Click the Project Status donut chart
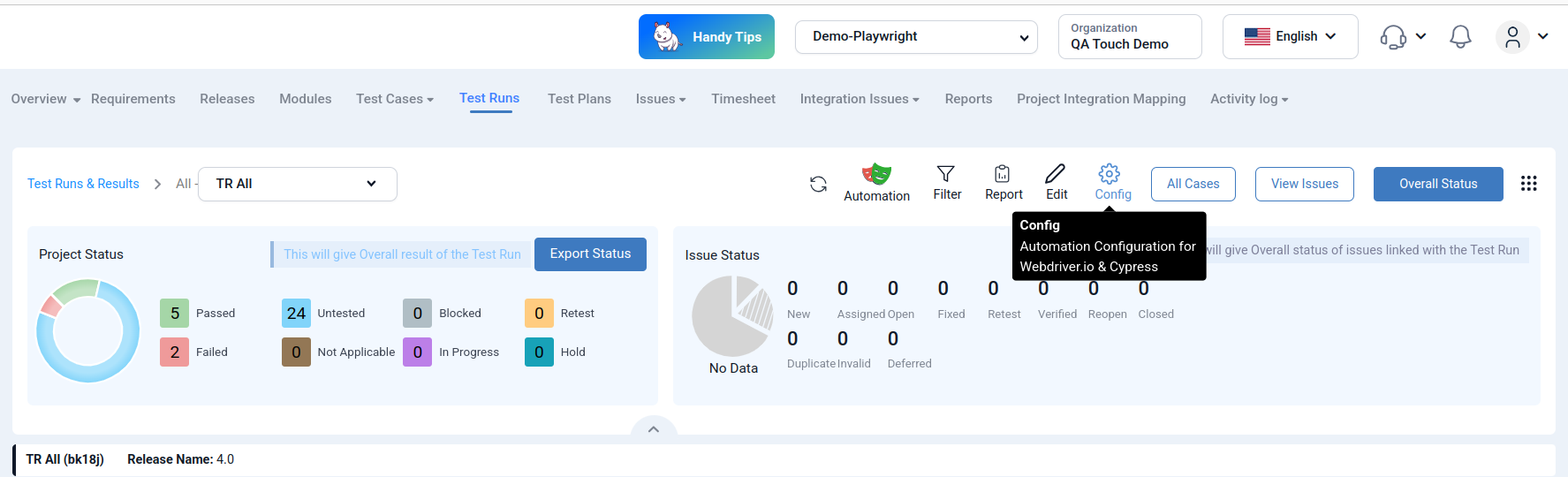The width and height of the screenshot is (1568, 477). 88,331
